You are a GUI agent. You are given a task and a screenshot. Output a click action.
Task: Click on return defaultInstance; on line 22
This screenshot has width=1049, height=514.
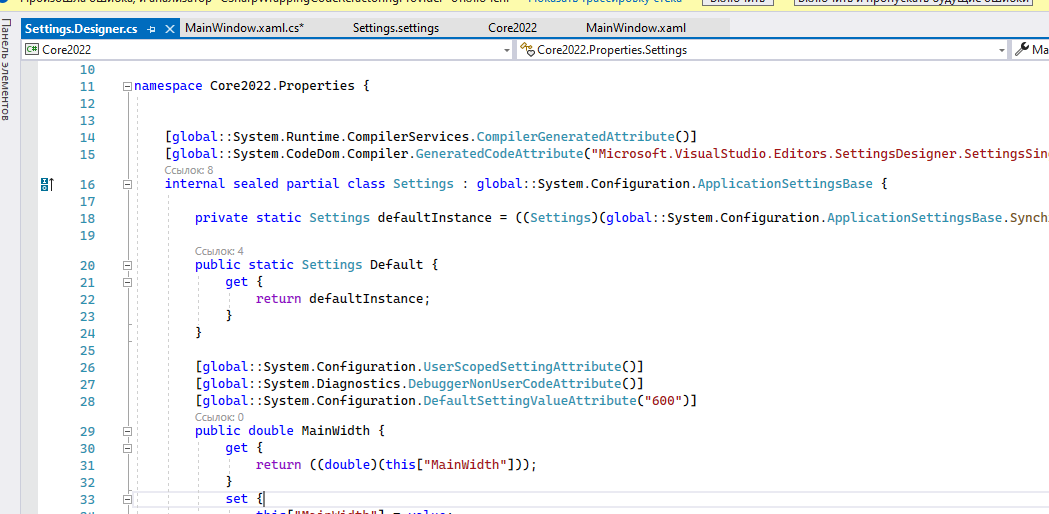(343, 299)
